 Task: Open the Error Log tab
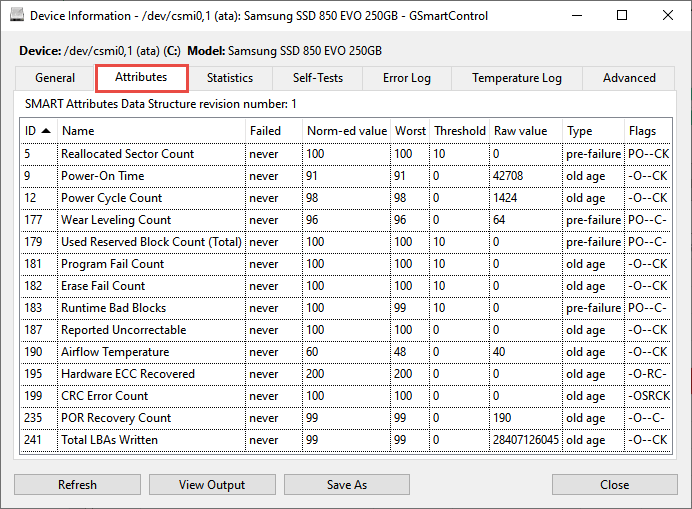[407, 78]
